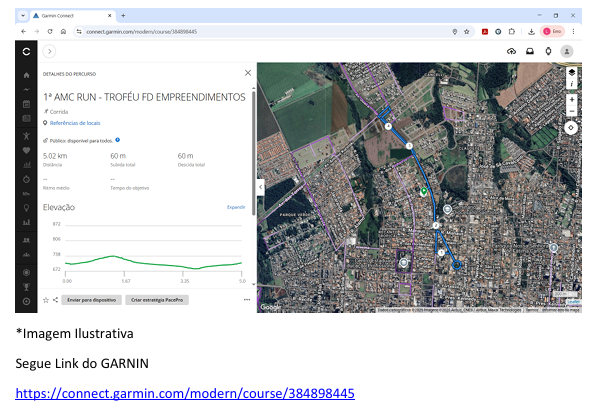Collapse the side panel with map arrow handle
Viewport: 607px width, 409px height.
coord(261,186)
